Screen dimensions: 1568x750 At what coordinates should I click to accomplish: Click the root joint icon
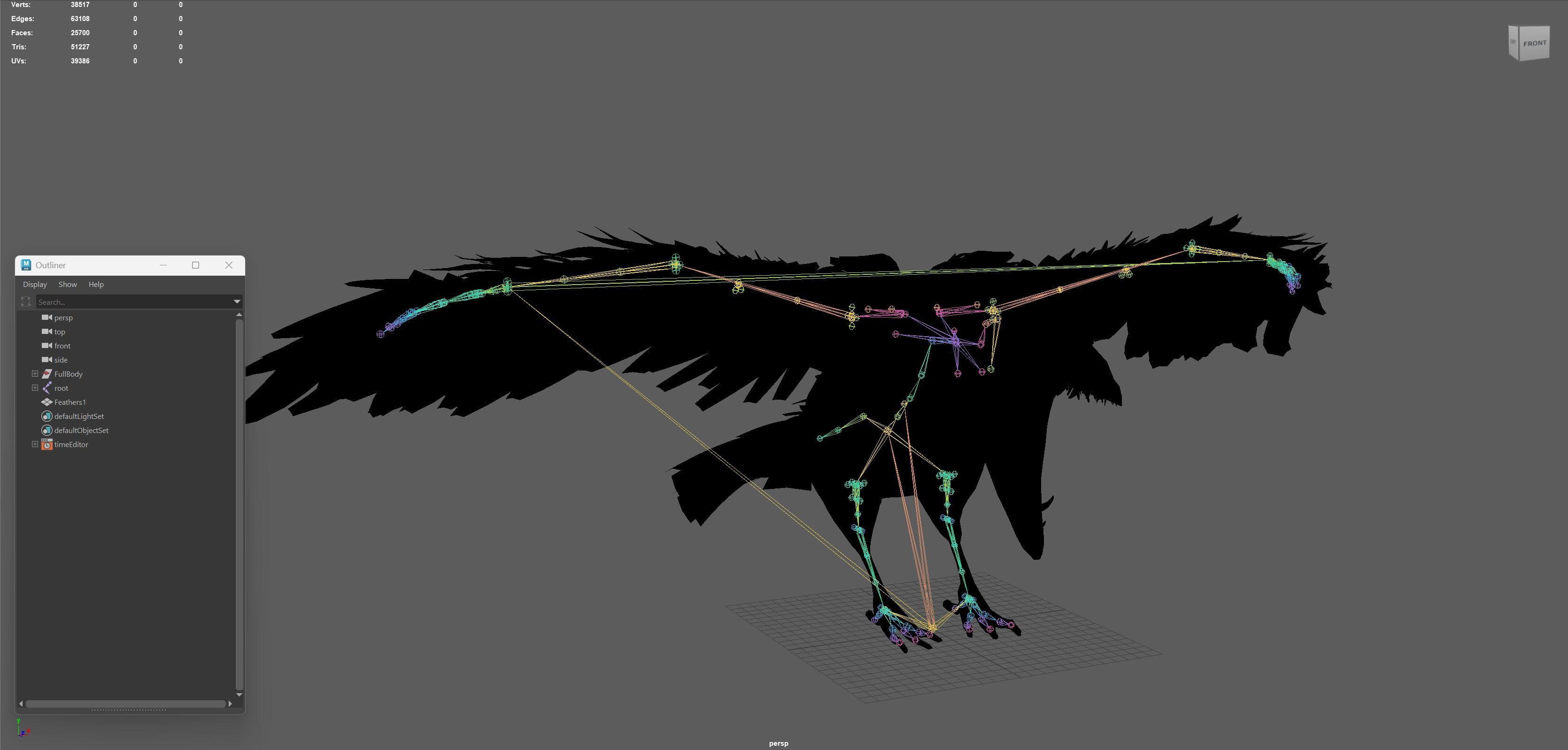pyautogui.click(x=46, y=388)
